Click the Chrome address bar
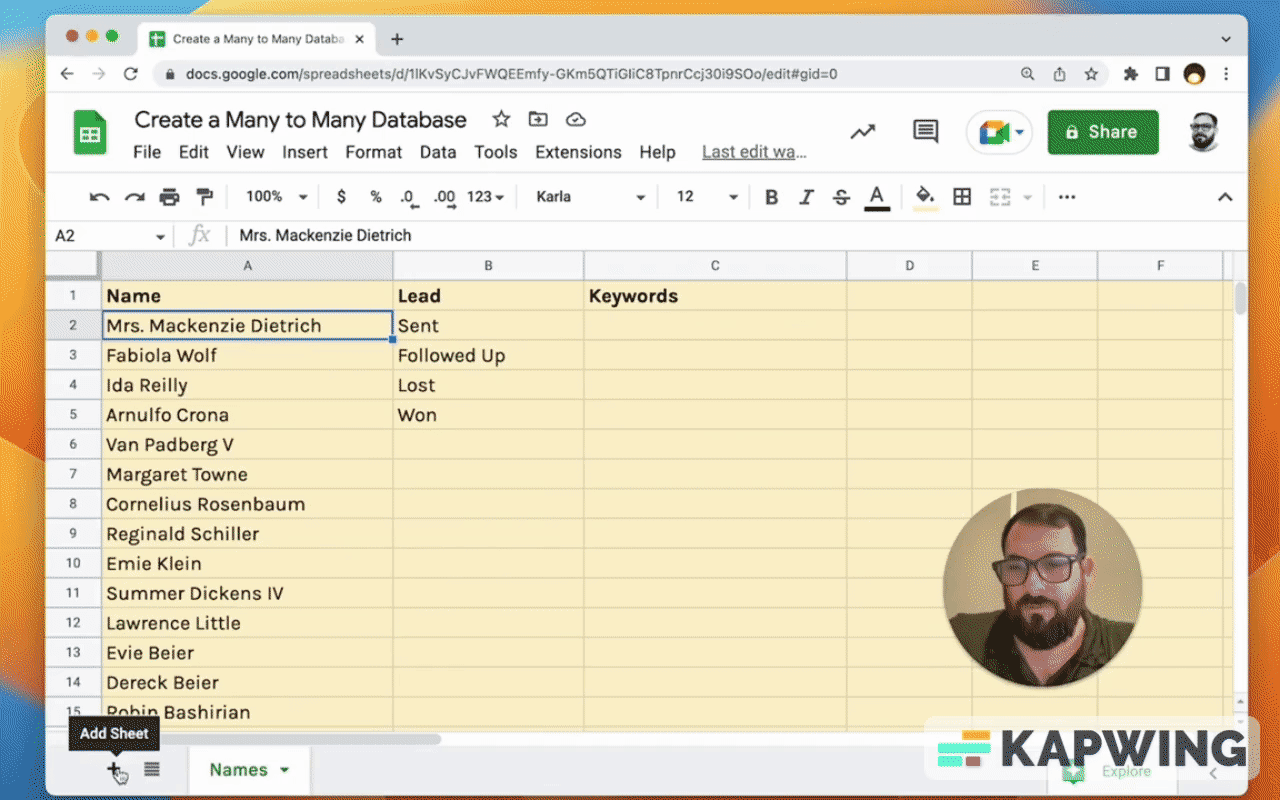1280x800 pixels. click(x=590, y=74)
